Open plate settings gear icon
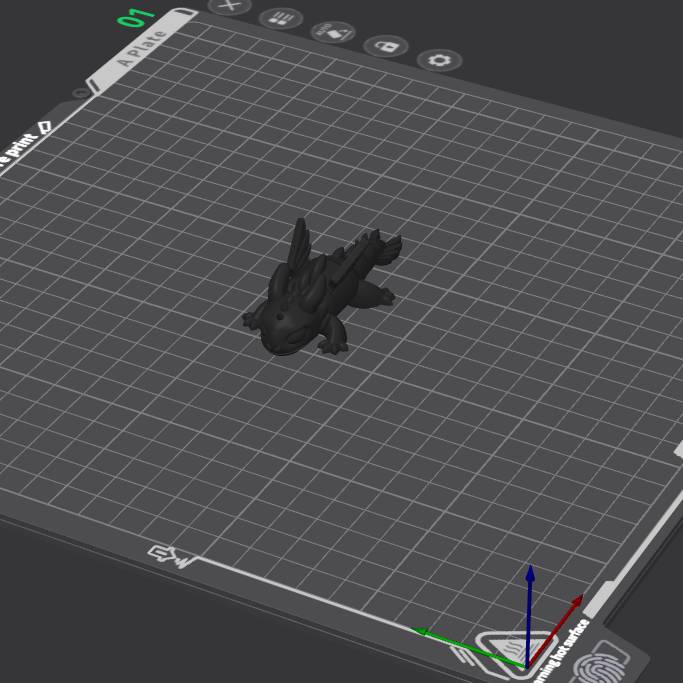This screenshot has height=683, width=683. pos(439,60)
